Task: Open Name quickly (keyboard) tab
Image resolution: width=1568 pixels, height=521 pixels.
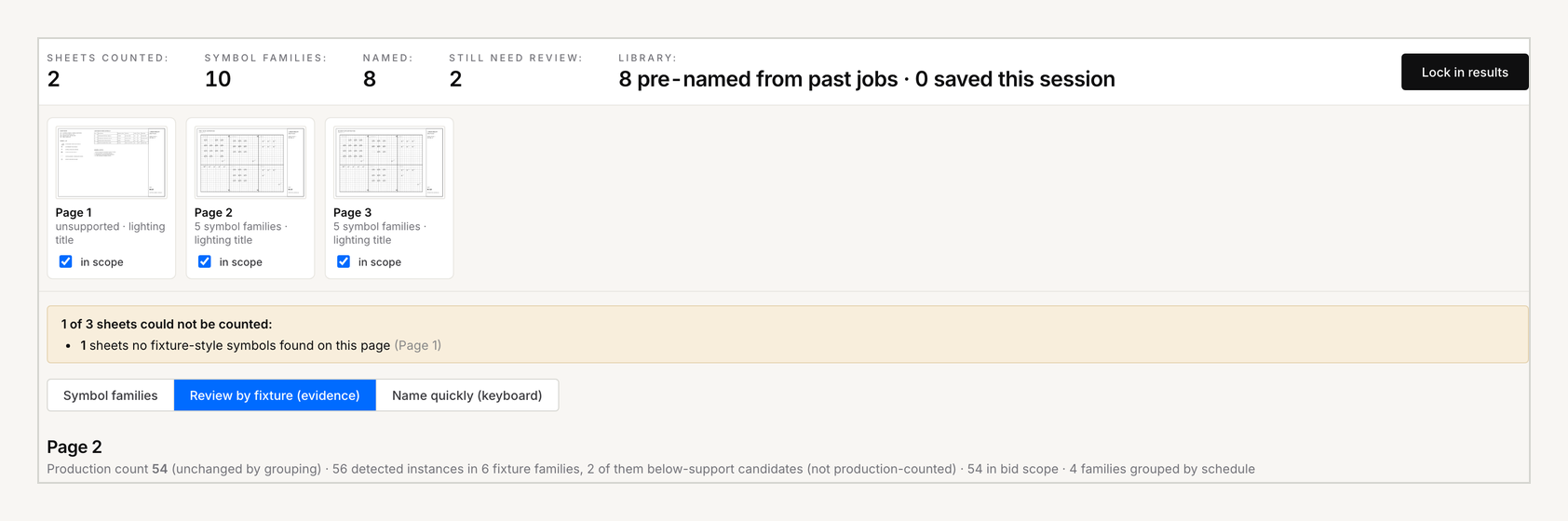Action: click(x=467, y=395)
